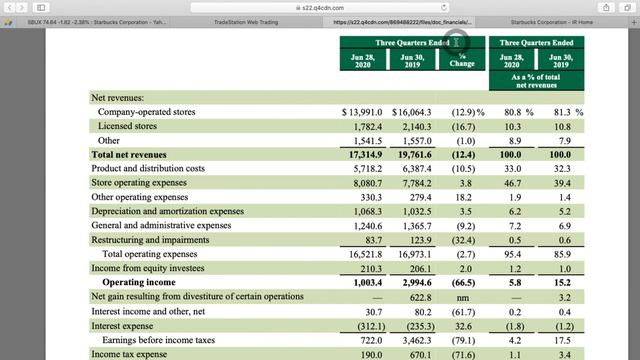This screenshot has width=640, height=360.
Task: Click the pinned tab favicon at far left
Action: pos(8,22)
